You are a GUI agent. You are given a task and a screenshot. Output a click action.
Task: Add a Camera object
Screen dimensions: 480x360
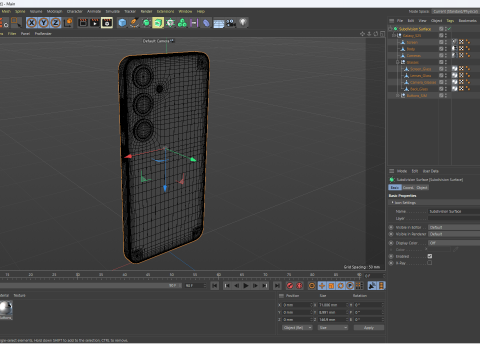tap(231, 23)
